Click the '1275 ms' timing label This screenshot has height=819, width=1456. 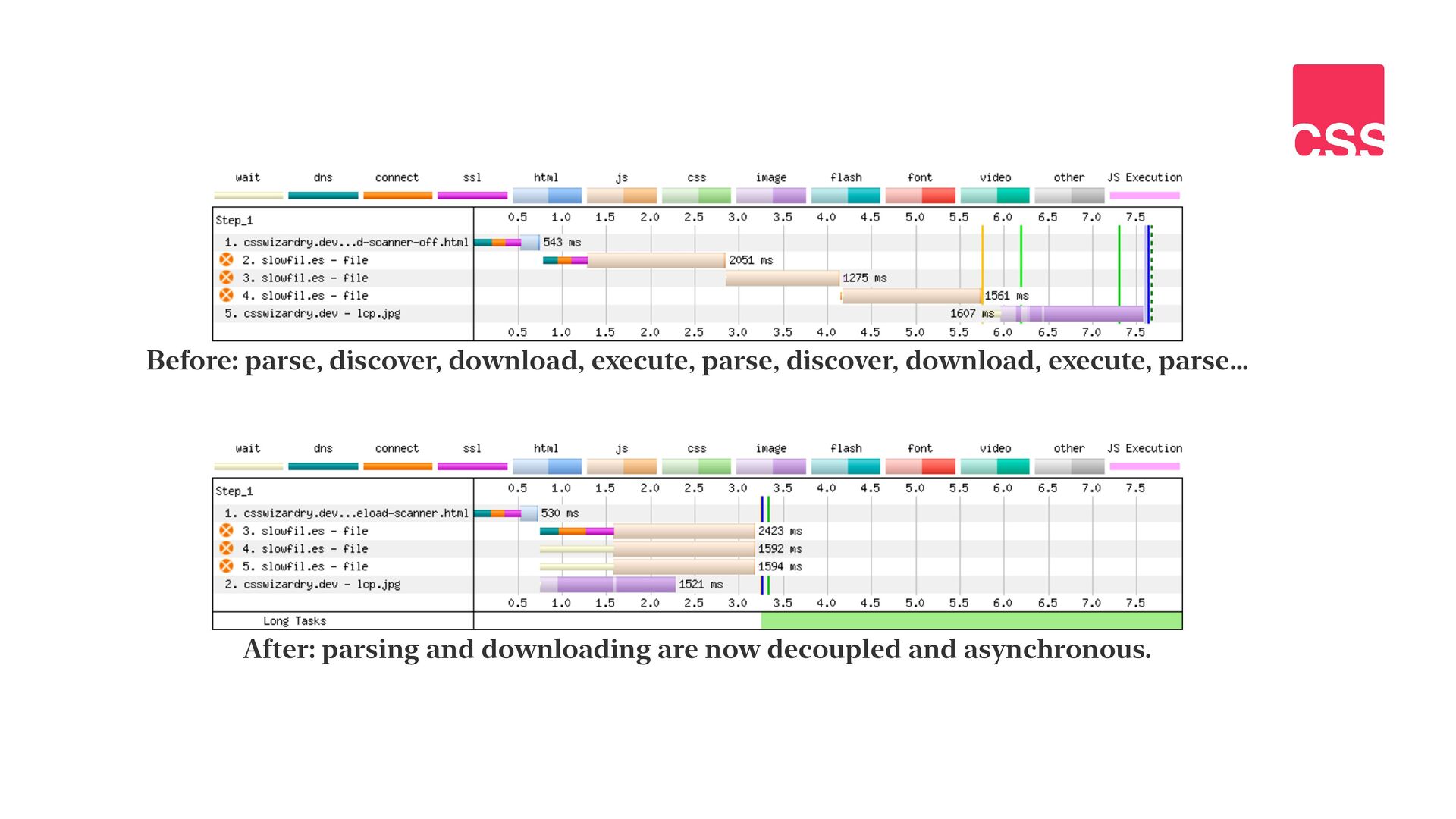pyautogui.click(x=864, y=278)
